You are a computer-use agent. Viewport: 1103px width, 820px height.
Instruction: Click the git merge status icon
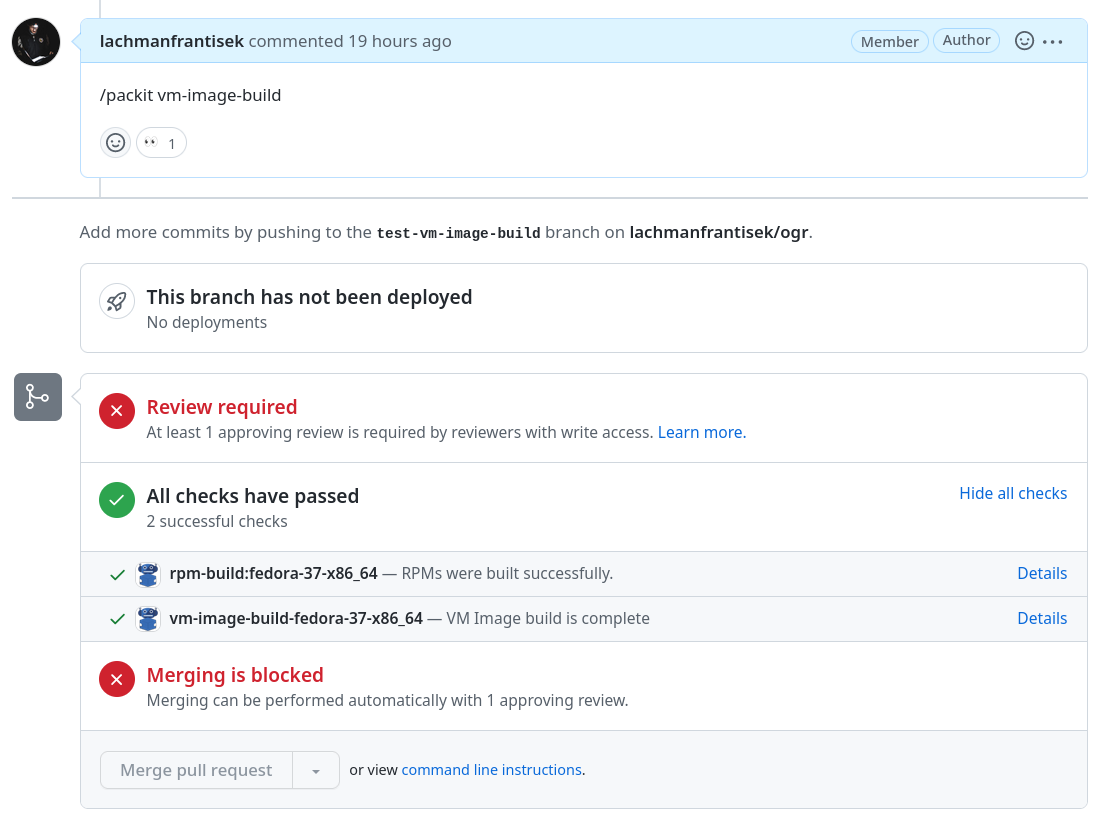pos(38,397)
